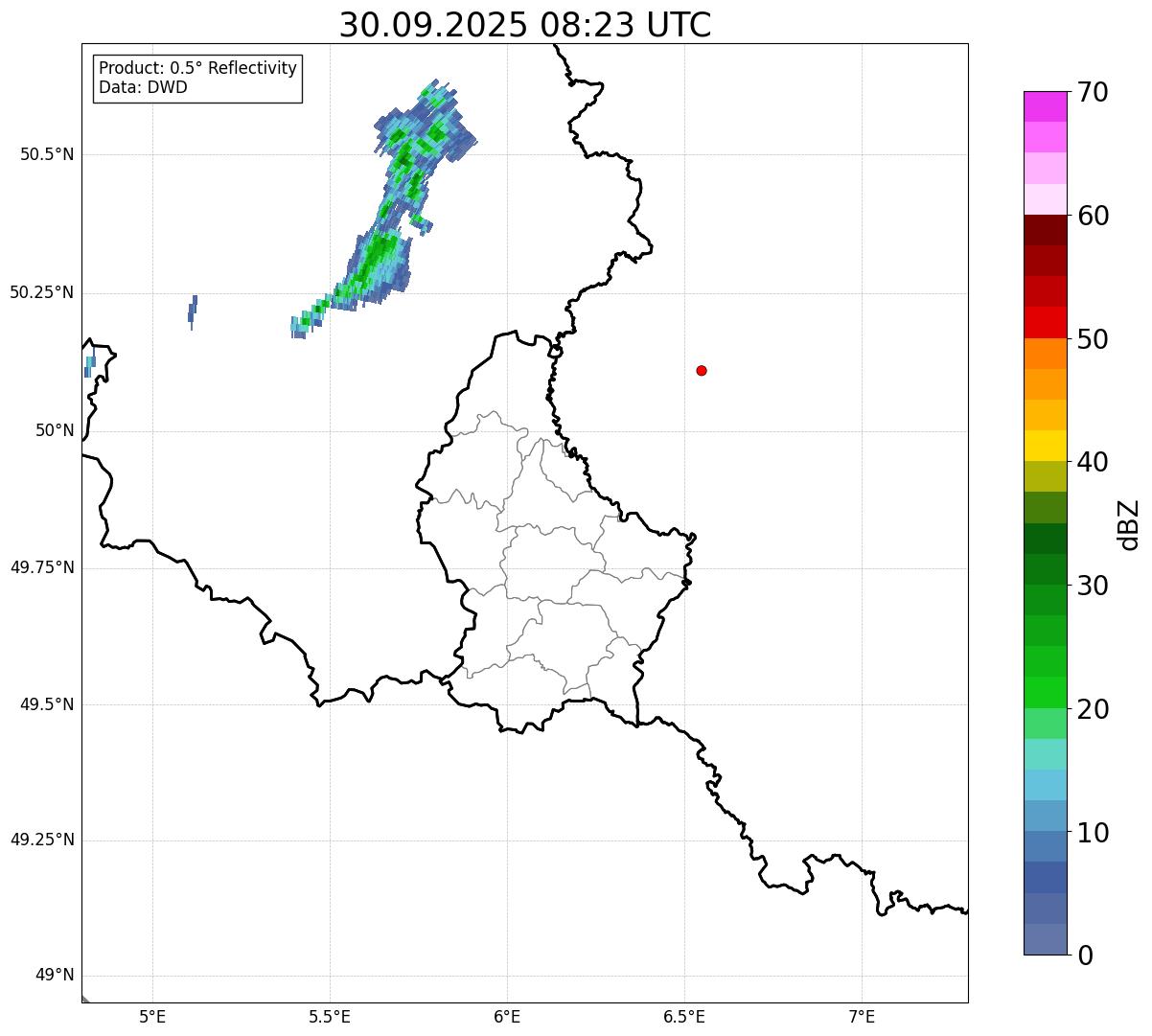Click the colorbar tick label '50'

[x=1094, y=339]
